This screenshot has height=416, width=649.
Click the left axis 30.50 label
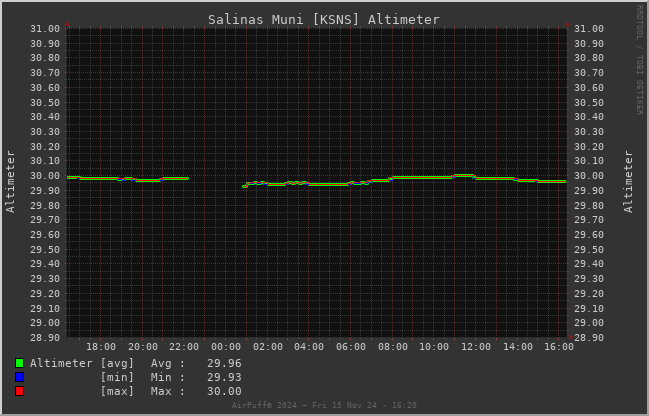45,103
